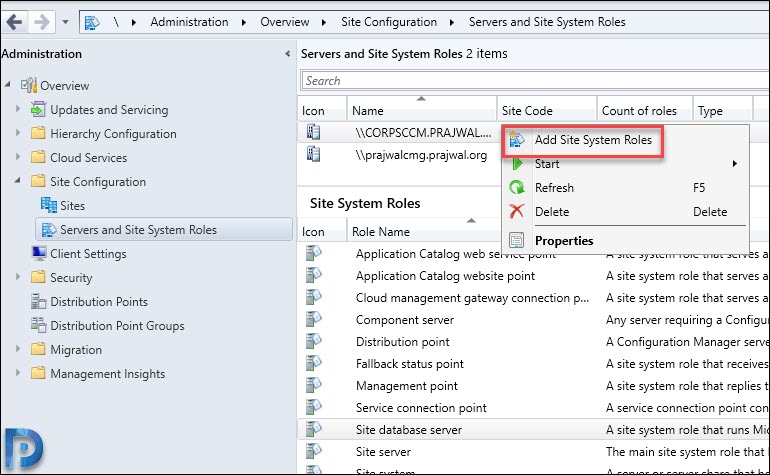Sort servers by Type column

[723, 110]
